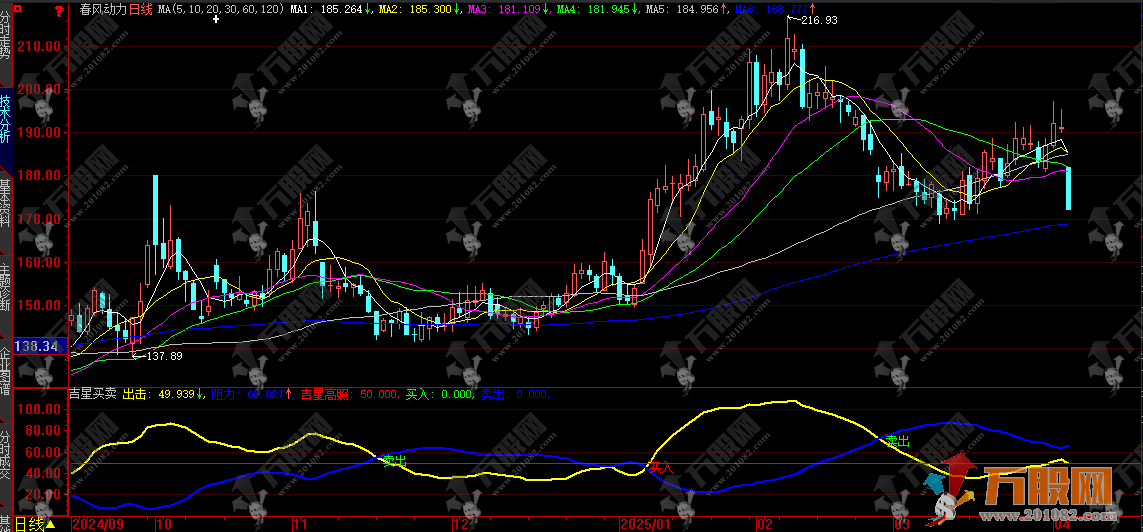Screen dimensions: 1143x532
Task: Click the red 日线 label beside stock name
Action: click(x=141, y=10)
